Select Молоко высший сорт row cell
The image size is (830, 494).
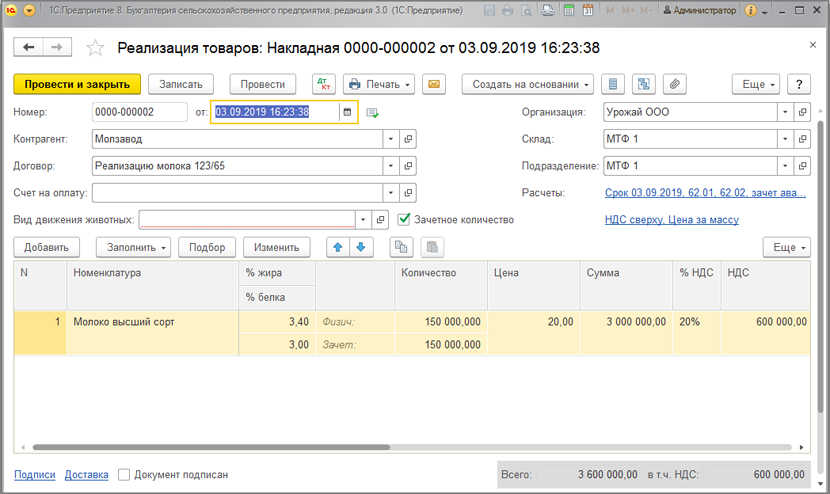152,333
